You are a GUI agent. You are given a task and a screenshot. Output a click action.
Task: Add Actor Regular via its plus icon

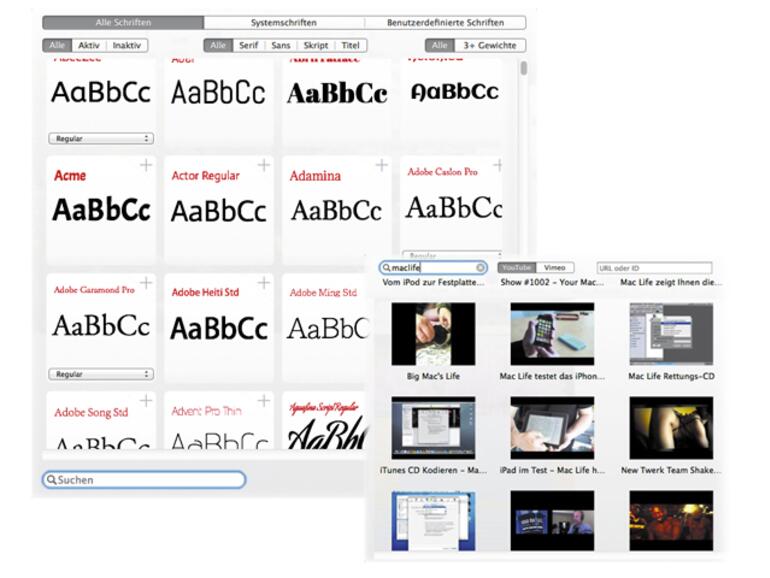(264, 165)
